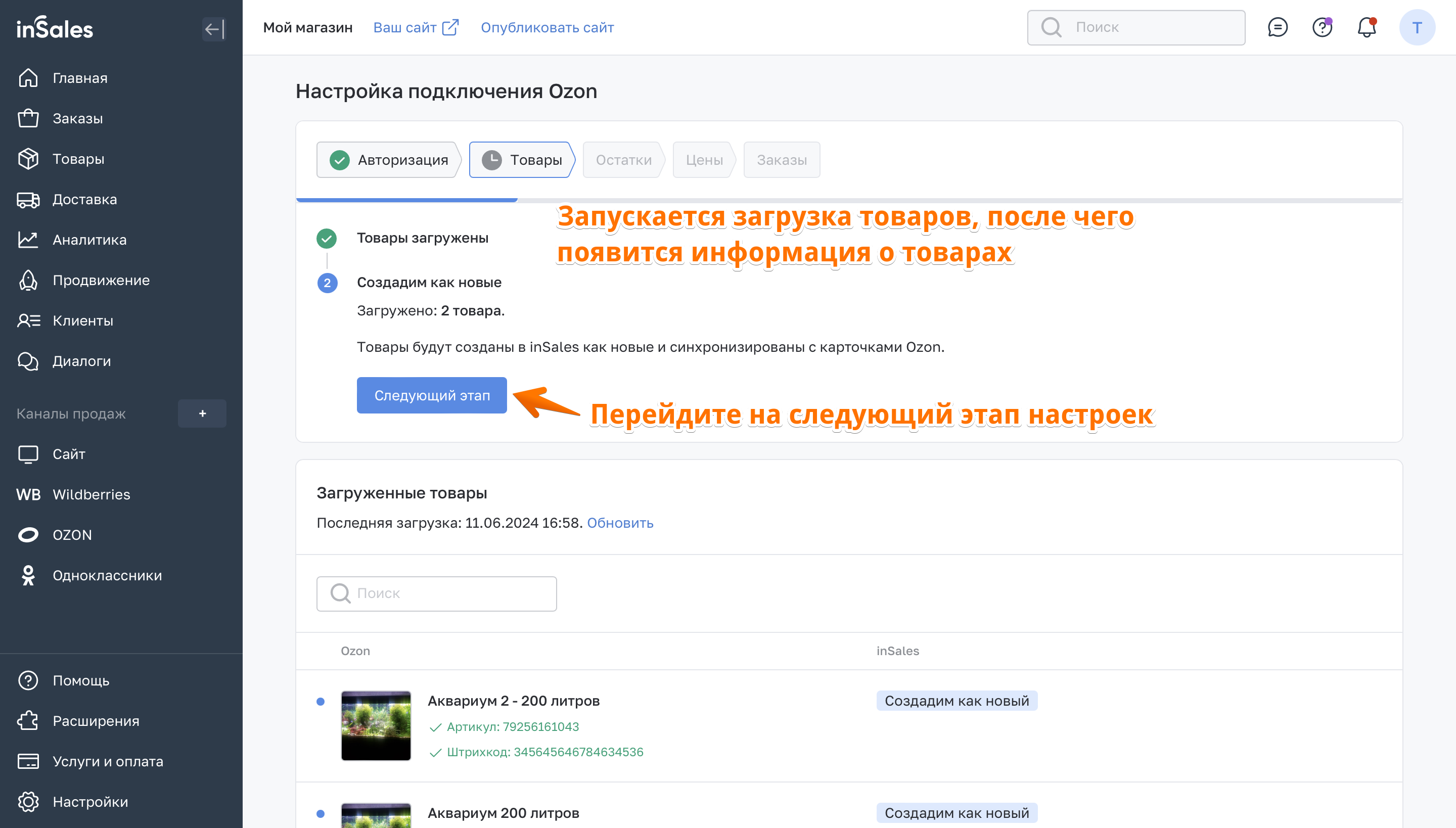1456x828 pixels.
Task: Select the Авторизация step tab
Action: pyautogui.click(x=390, y=160)
